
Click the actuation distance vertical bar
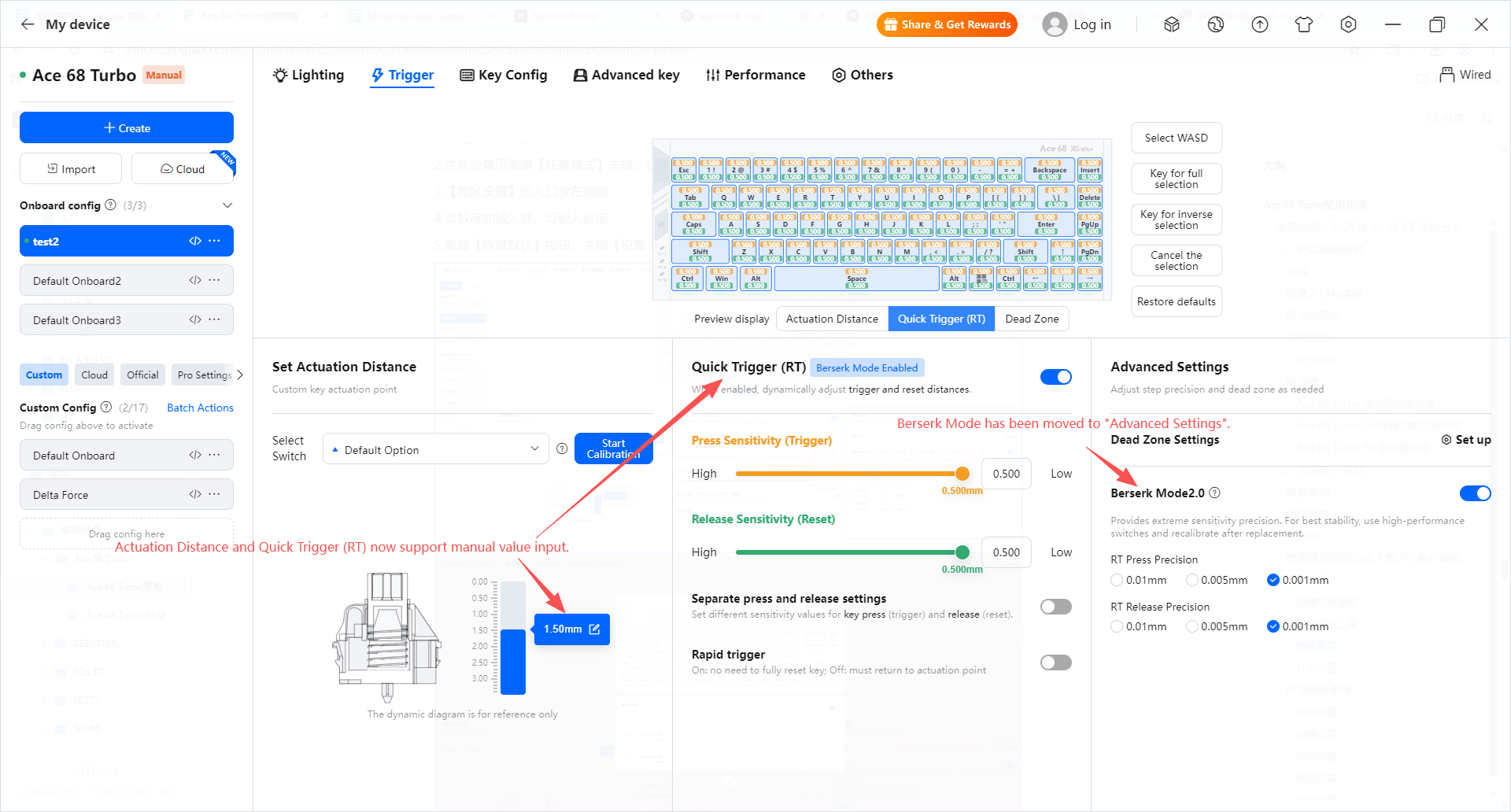pyautogui.click(x=513, y=638)
